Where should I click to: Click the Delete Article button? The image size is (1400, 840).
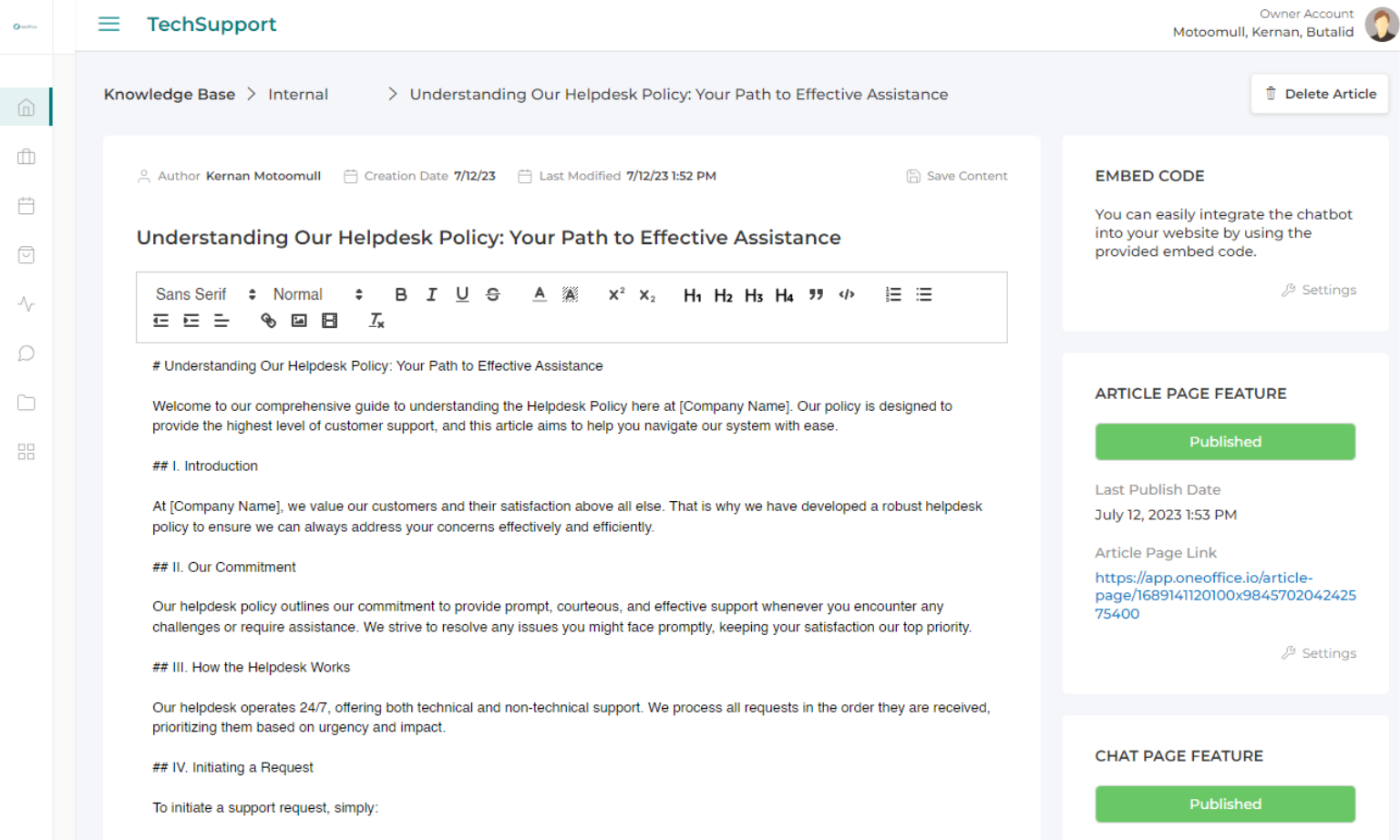pyautogui.click(x=1319, y=94)
